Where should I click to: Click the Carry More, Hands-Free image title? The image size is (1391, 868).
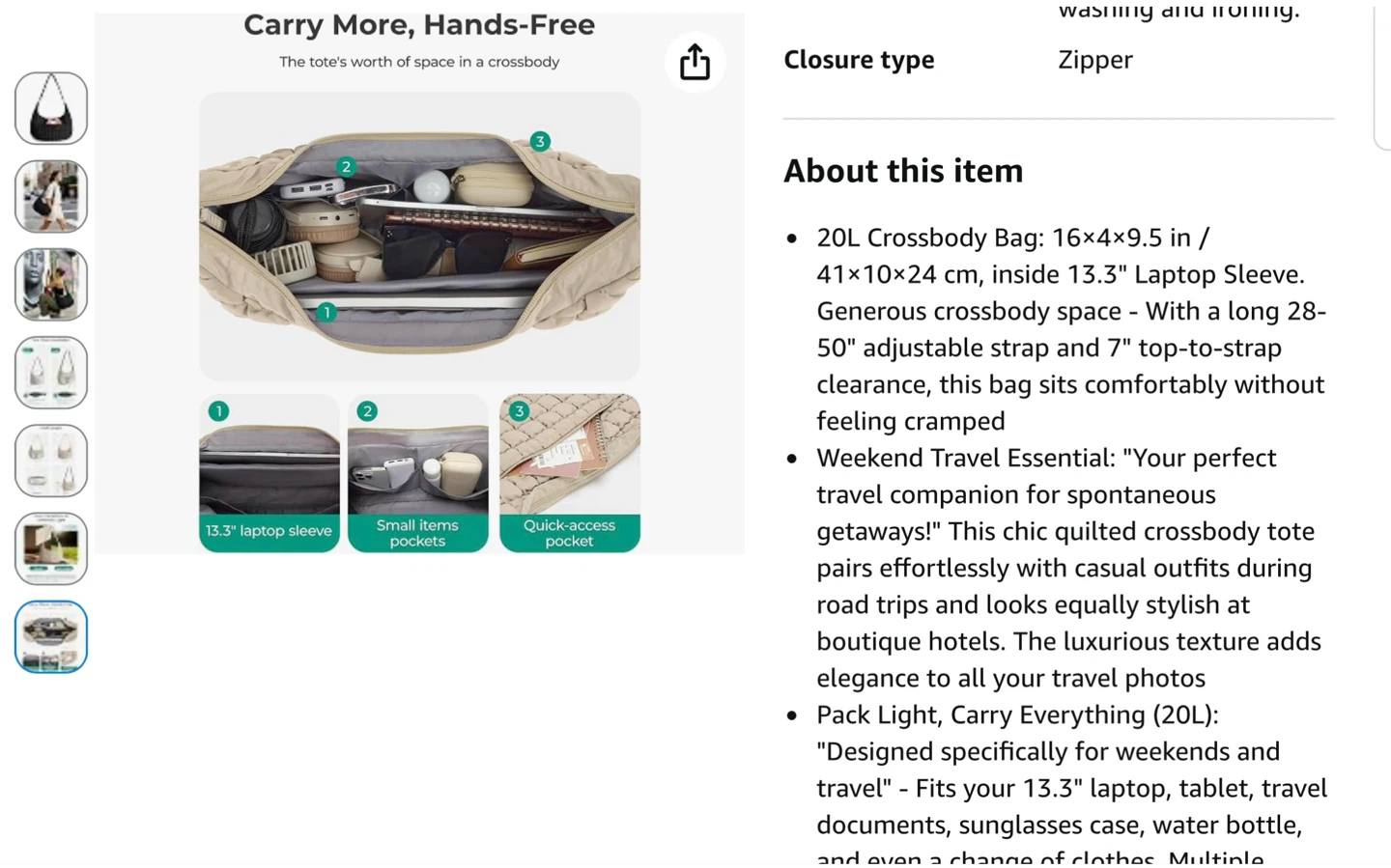point(419,25)
